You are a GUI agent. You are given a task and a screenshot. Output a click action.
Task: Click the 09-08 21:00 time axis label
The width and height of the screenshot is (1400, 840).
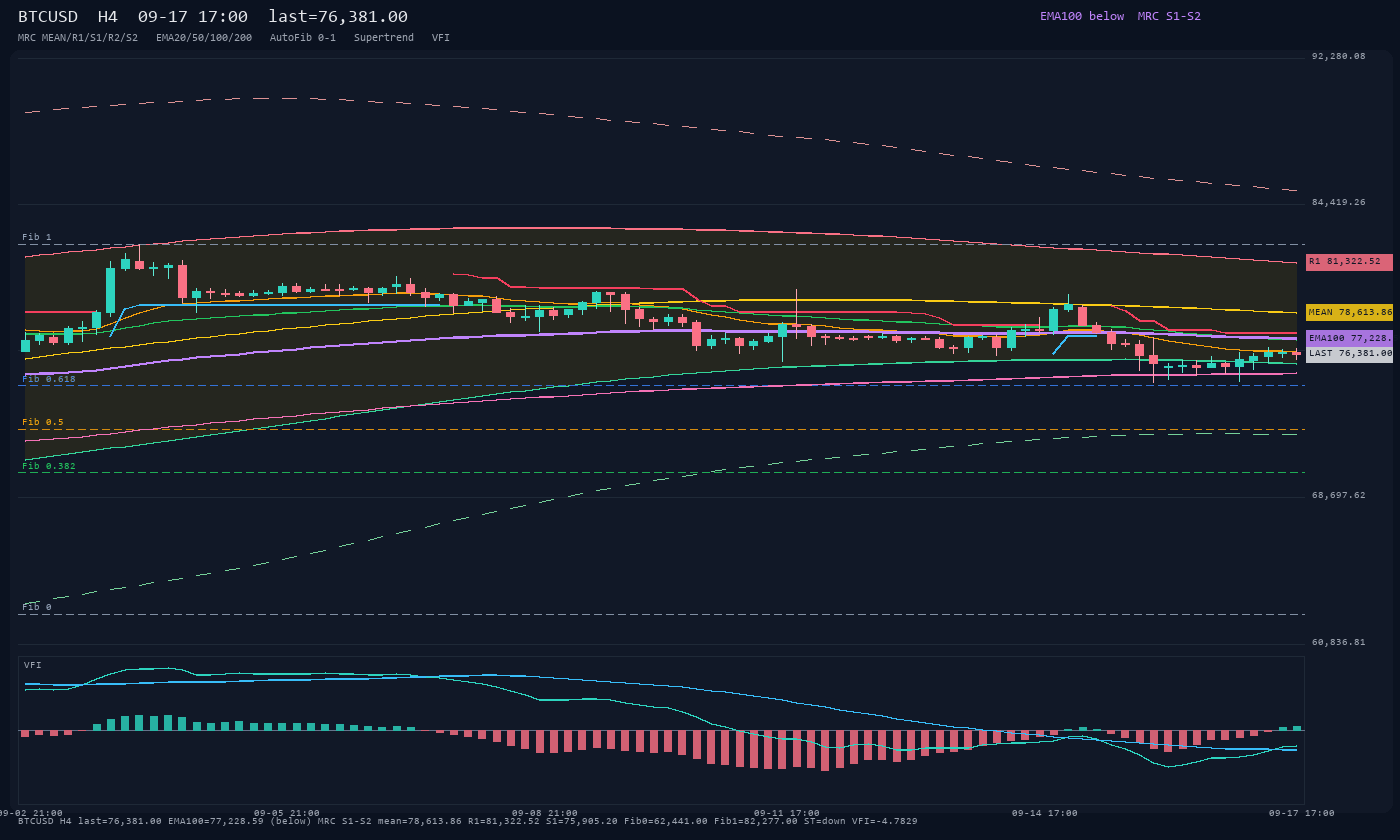coord(545,813)
